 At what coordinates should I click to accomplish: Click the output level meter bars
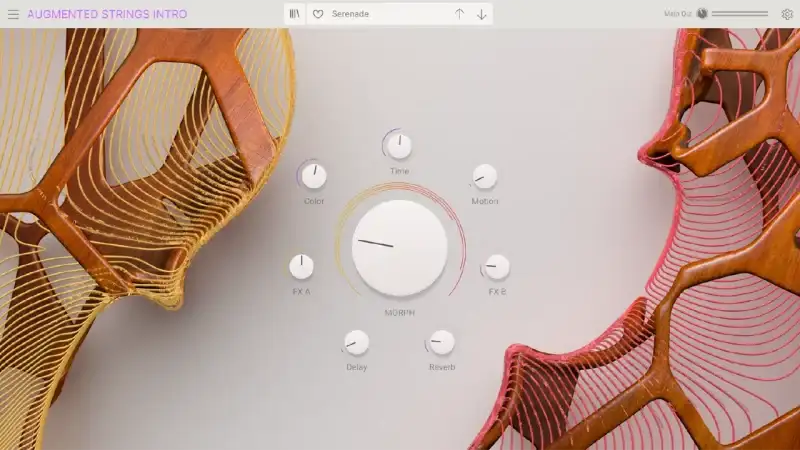point(740,14)
